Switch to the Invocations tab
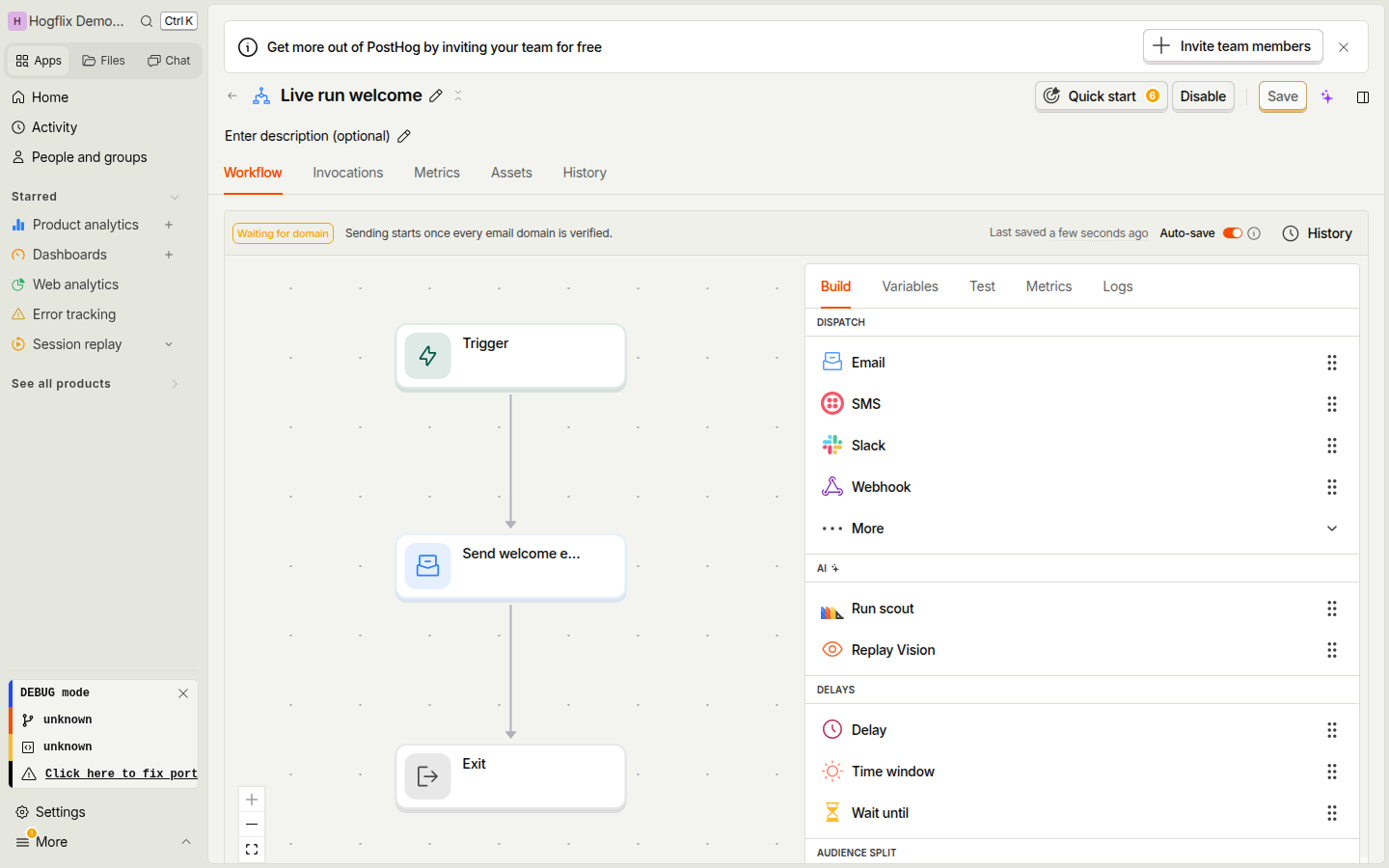Screen dimensions: 1389x868 tap(348, 173)
